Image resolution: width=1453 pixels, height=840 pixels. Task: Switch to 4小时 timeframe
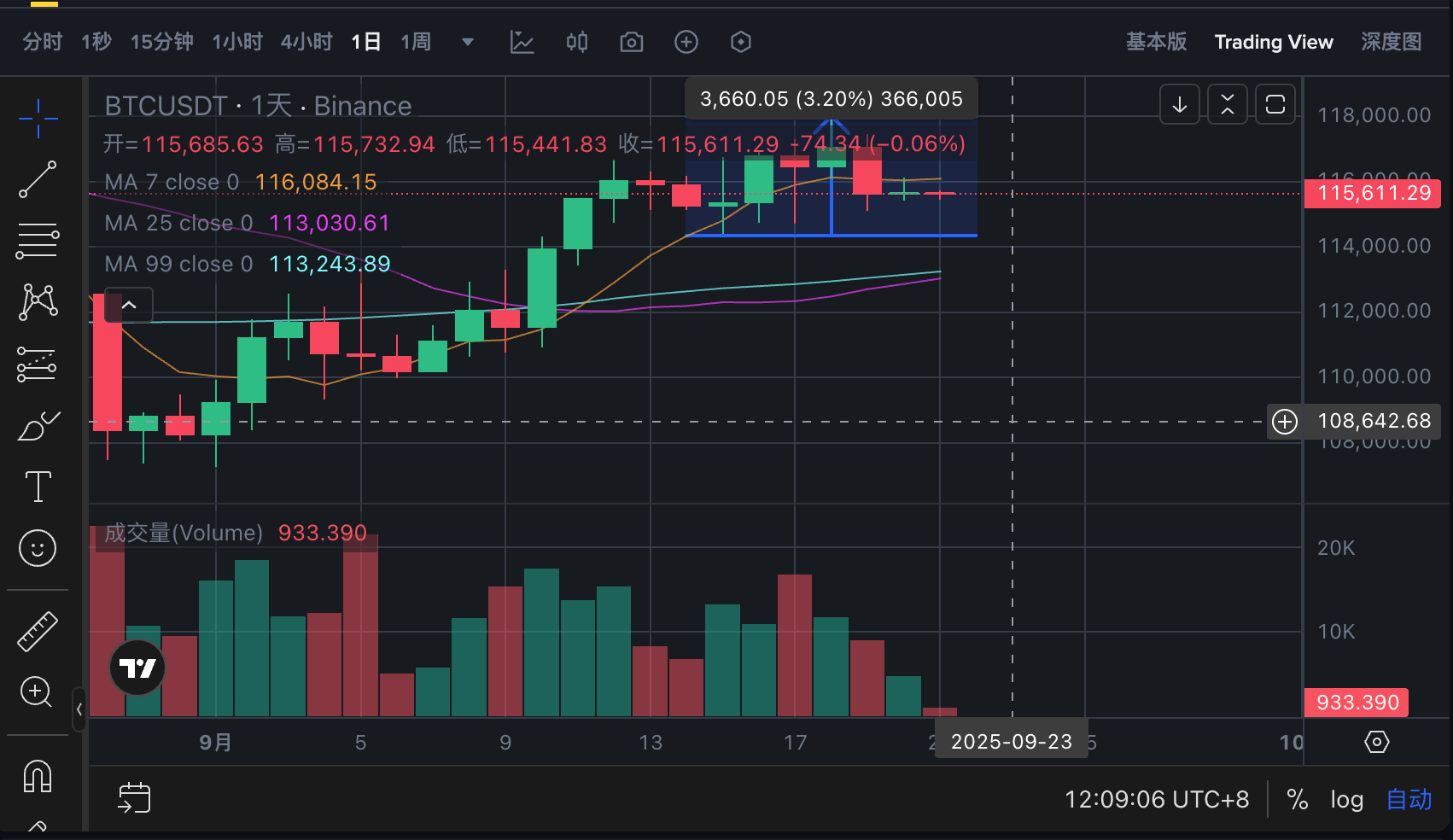[306, 42]
